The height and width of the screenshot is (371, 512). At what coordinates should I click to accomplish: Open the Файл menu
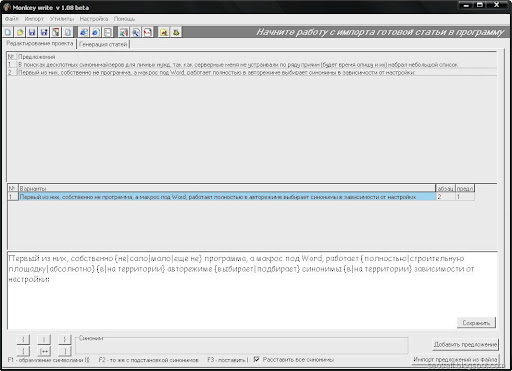pos(12,19)
